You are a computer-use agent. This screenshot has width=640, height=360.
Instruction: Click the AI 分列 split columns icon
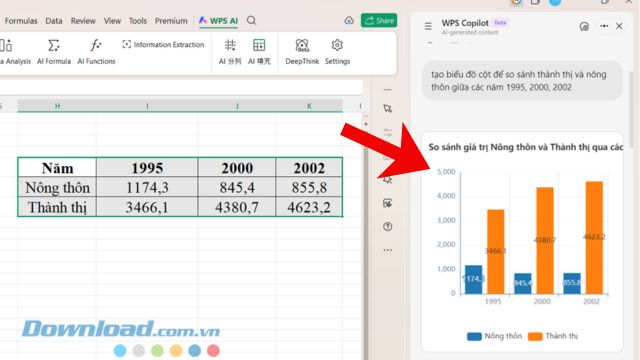click(230, 52)
